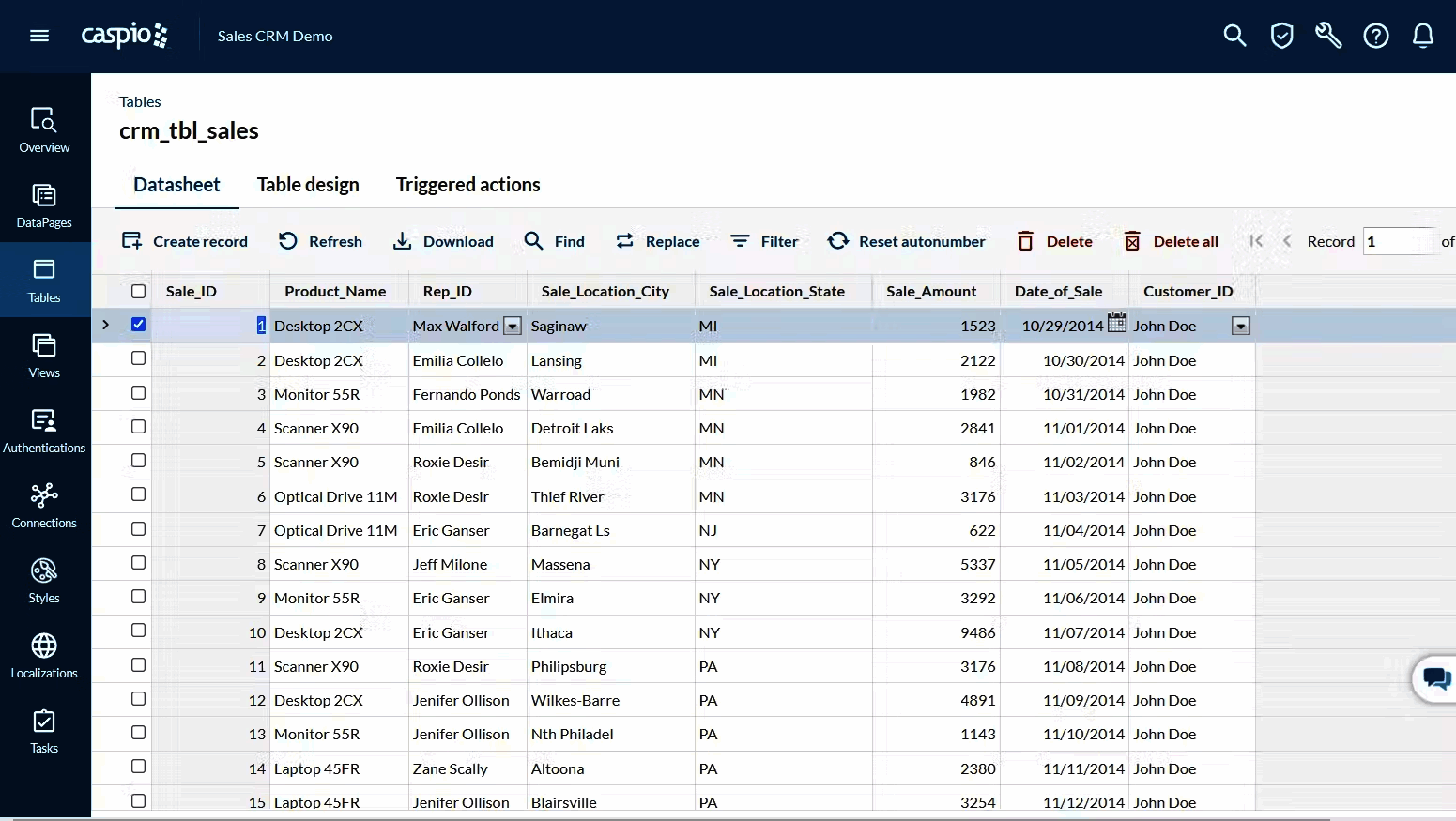Uncheck the checkbox for Sale_ID 1
1456x821 pixels.
click(139, 325)
